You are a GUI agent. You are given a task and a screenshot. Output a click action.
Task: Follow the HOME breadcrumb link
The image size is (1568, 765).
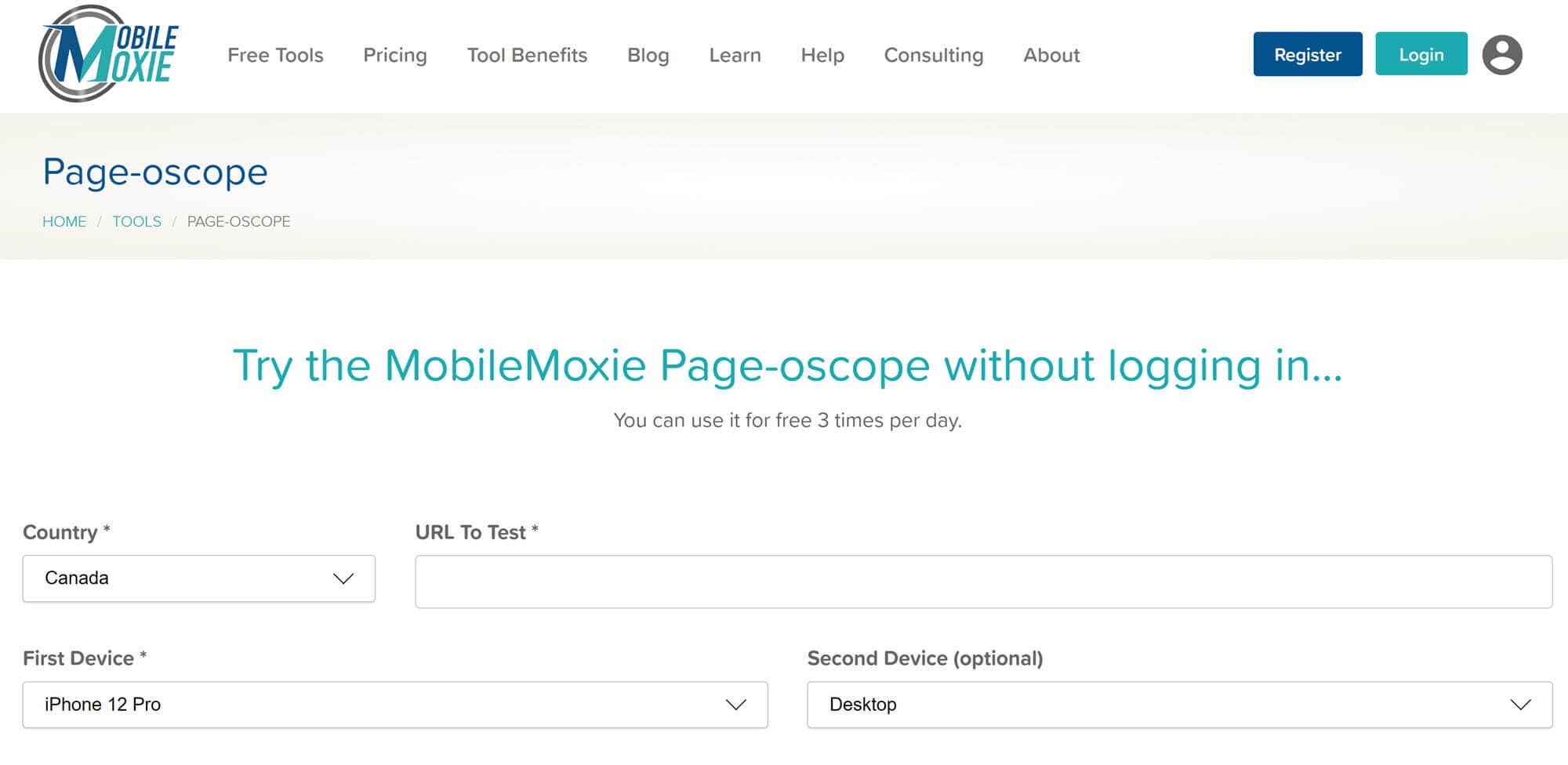(x=64, y=221)
